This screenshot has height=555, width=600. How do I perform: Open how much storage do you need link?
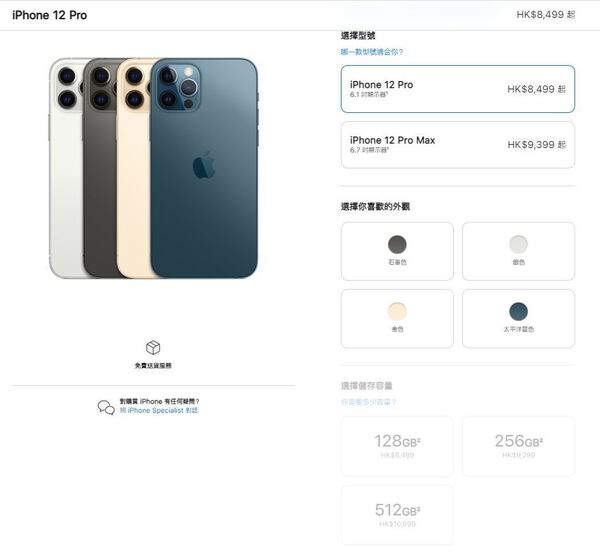(x=368, y=402)
